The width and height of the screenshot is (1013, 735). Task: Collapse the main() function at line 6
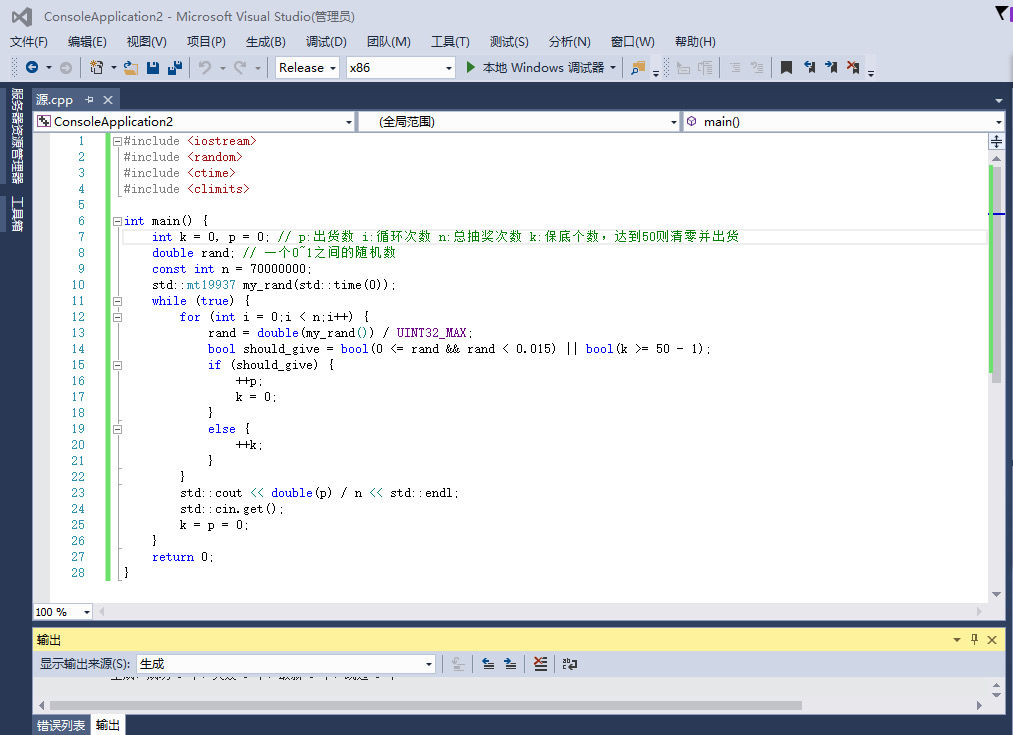pos(118,221)
